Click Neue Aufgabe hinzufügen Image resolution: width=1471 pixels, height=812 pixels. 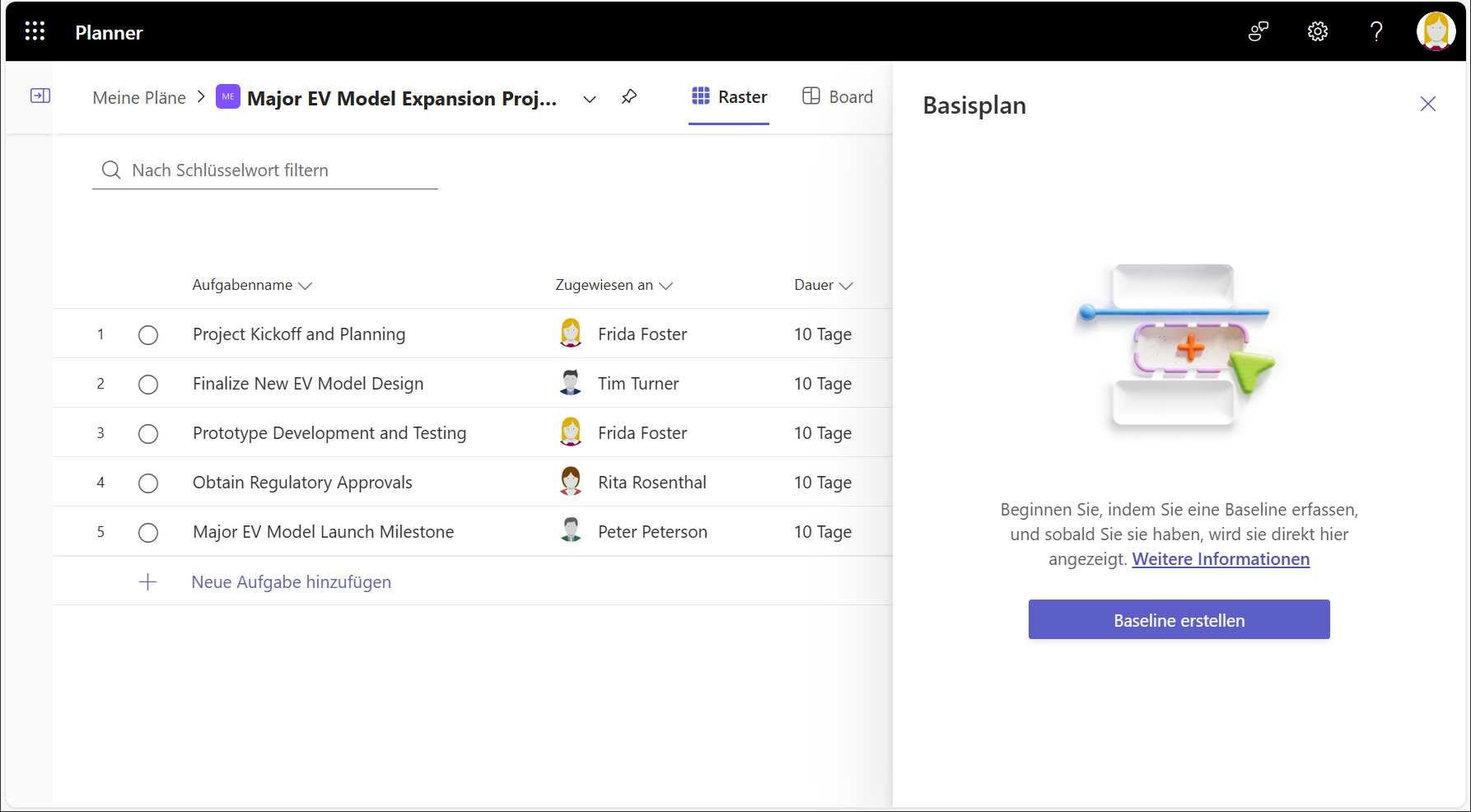click(291, 582)
